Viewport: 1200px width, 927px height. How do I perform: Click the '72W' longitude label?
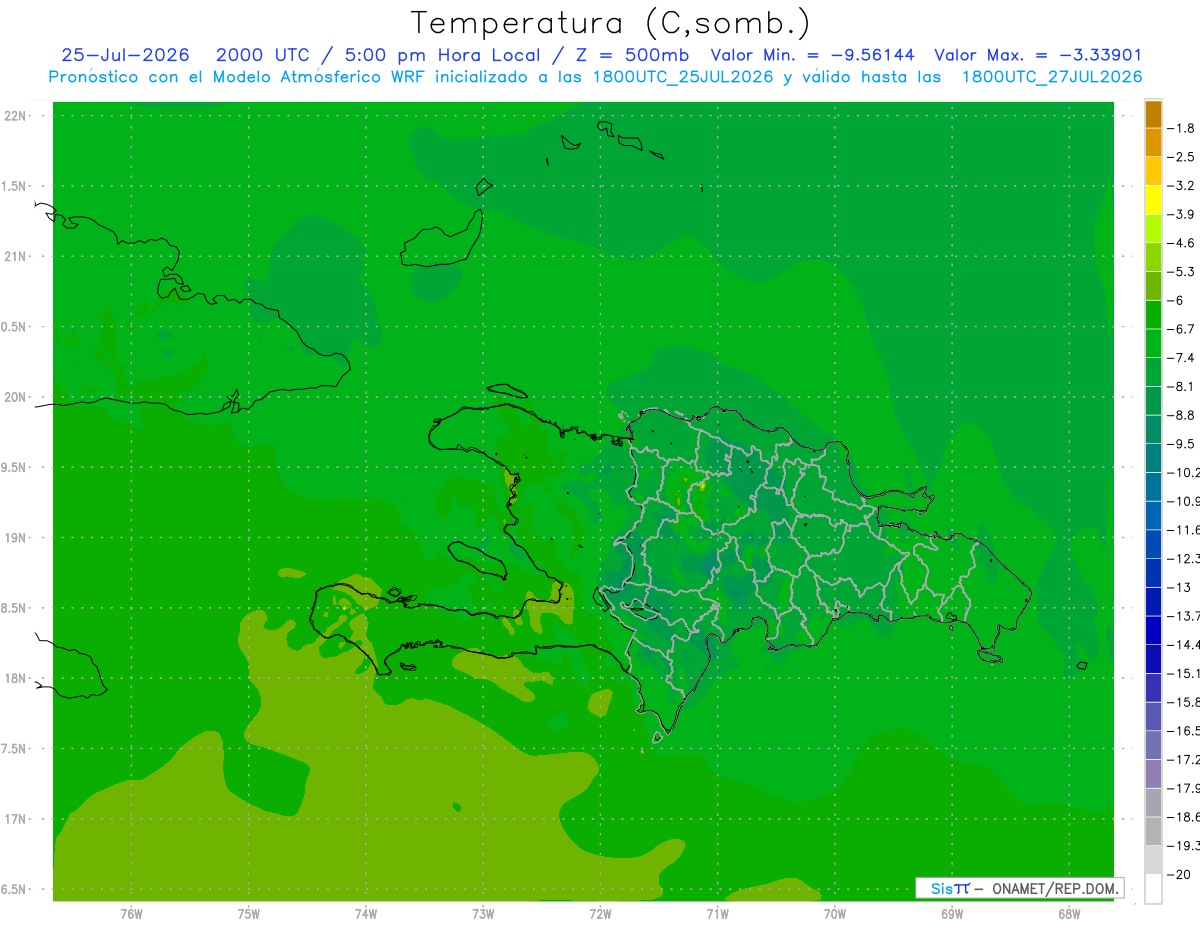600,914
